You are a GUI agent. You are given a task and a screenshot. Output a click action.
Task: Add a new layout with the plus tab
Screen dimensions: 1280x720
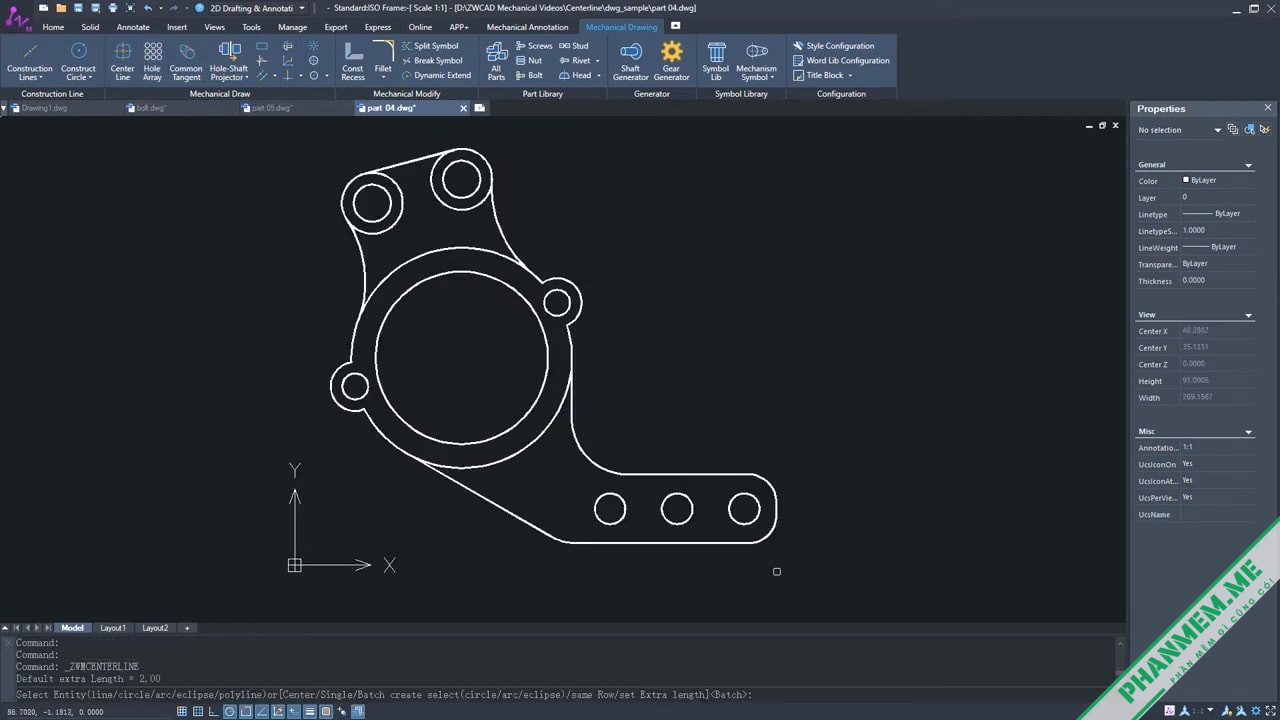(186, 628)
